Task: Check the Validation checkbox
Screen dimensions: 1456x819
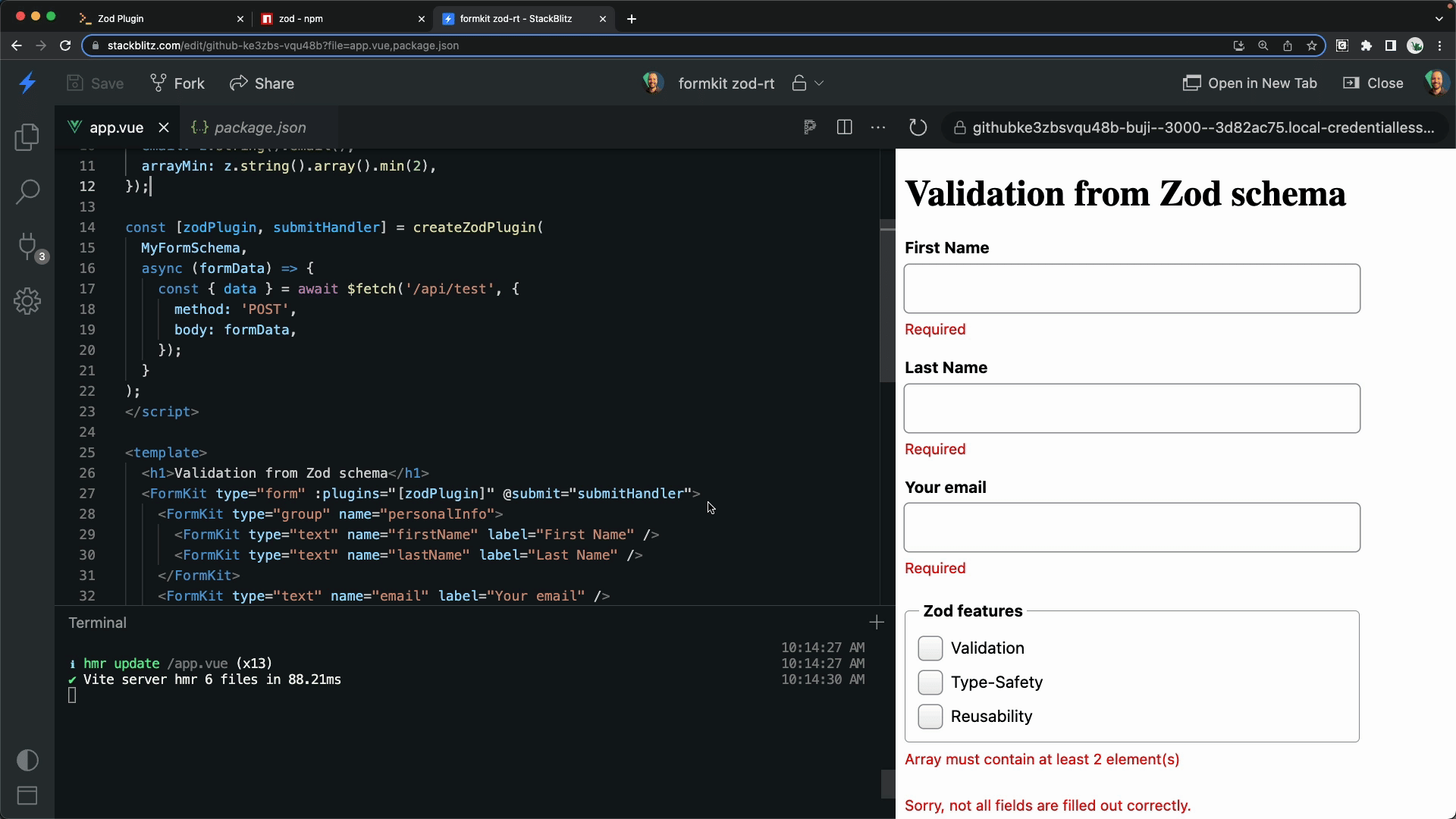Action: (x=930, y=648)
